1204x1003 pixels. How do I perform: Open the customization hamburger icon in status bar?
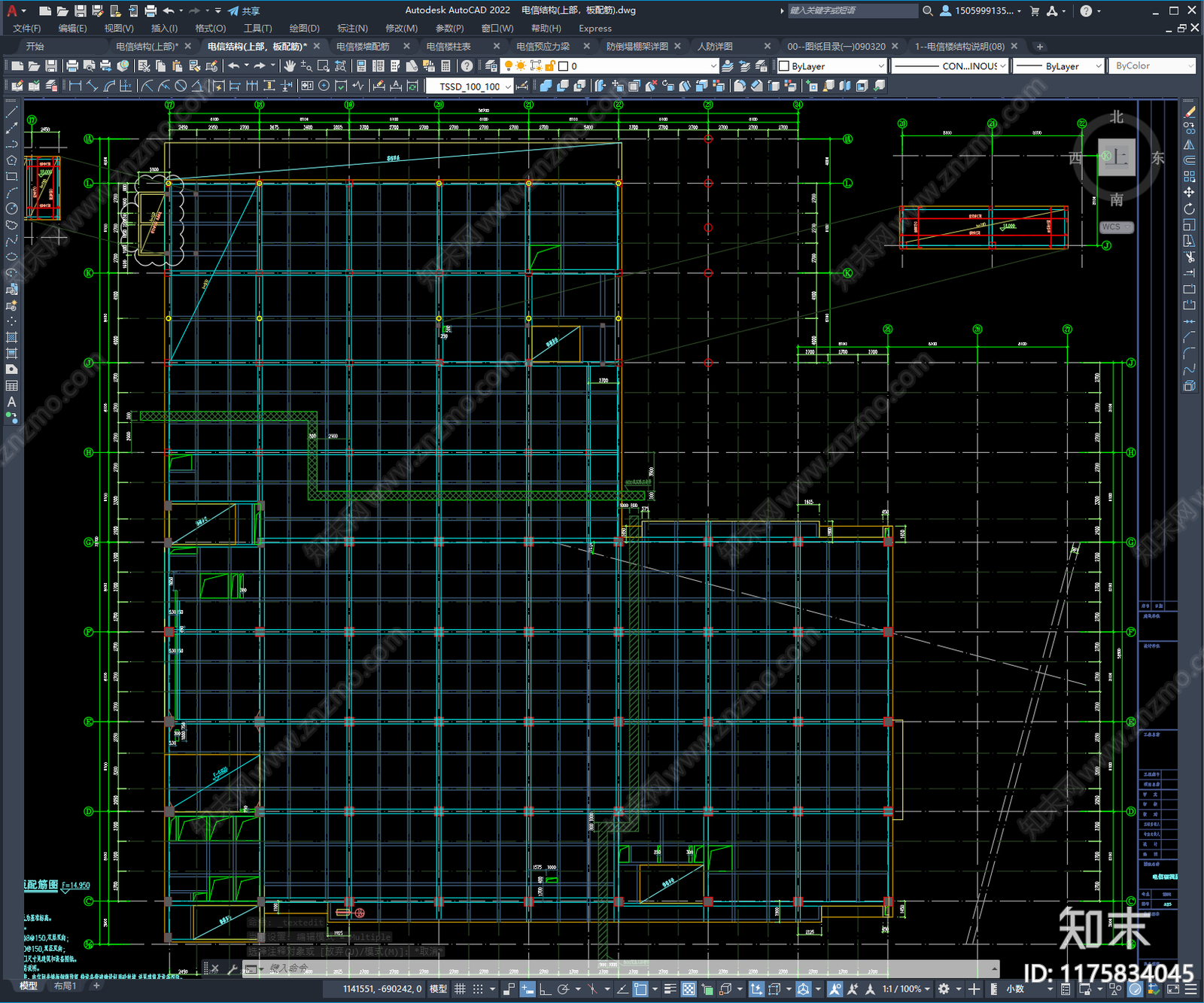[1192, 989]
